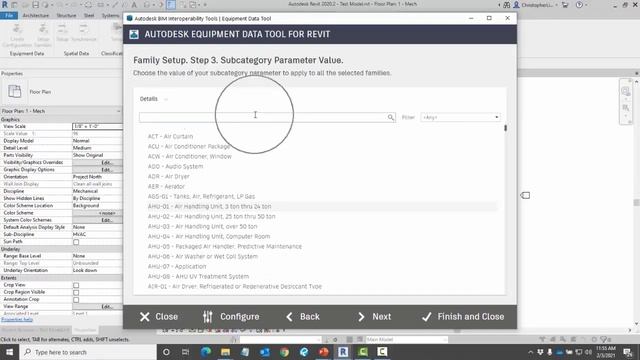Select AHU-02 - Air Handling Unit, 25 ton thru 50 ton

[x=211, y=216]
